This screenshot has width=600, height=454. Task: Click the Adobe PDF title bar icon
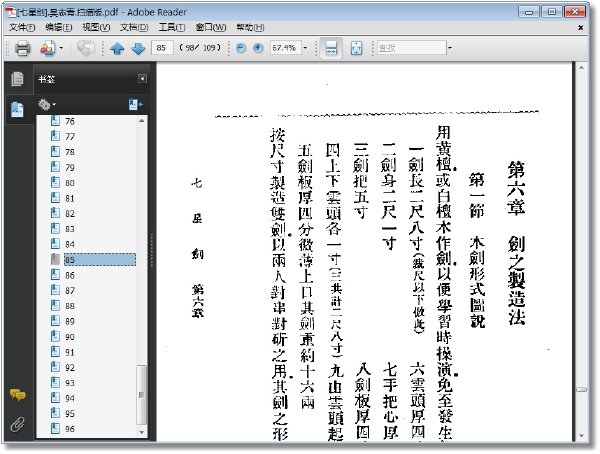[11, 11]
